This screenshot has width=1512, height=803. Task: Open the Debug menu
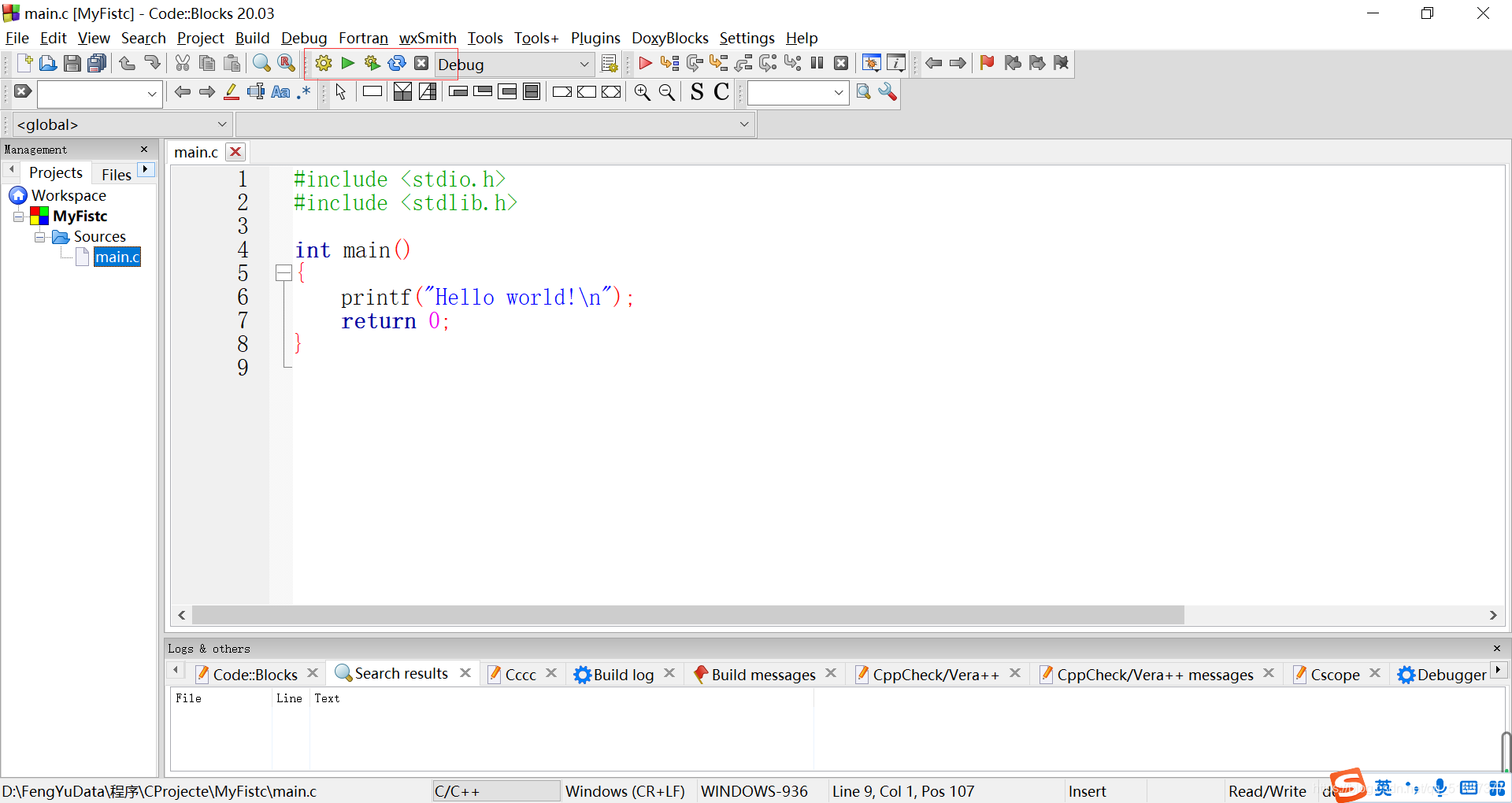304,38
